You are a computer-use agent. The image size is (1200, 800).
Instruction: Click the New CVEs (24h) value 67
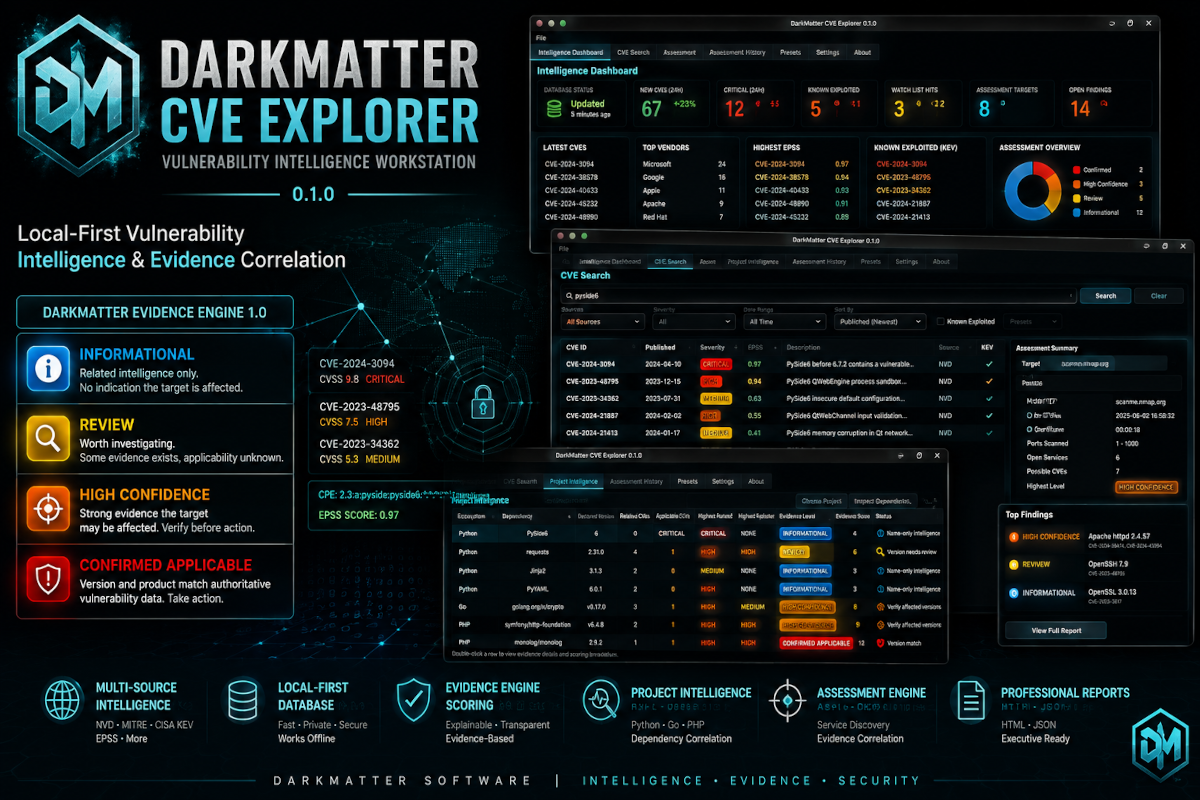click(x=652, y=109)
